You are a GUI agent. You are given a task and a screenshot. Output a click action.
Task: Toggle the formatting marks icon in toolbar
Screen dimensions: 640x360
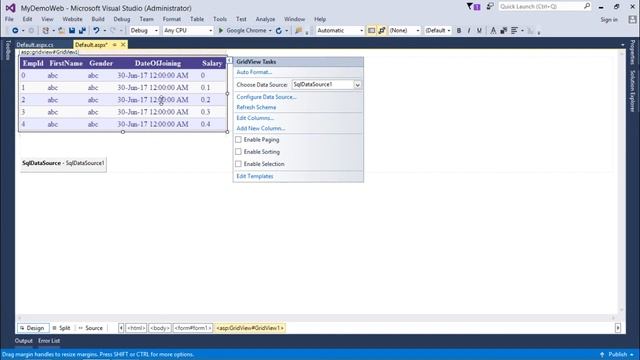coord(382,31)
